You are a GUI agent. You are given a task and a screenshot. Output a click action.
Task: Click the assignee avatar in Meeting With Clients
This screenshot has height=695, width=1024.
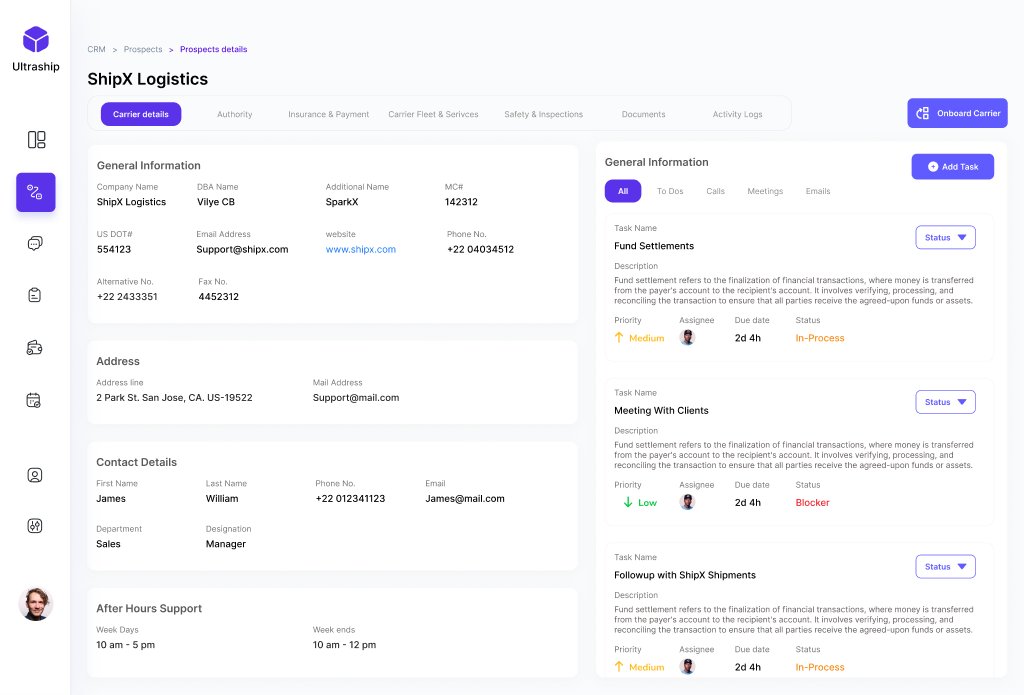tap(687, 502)
